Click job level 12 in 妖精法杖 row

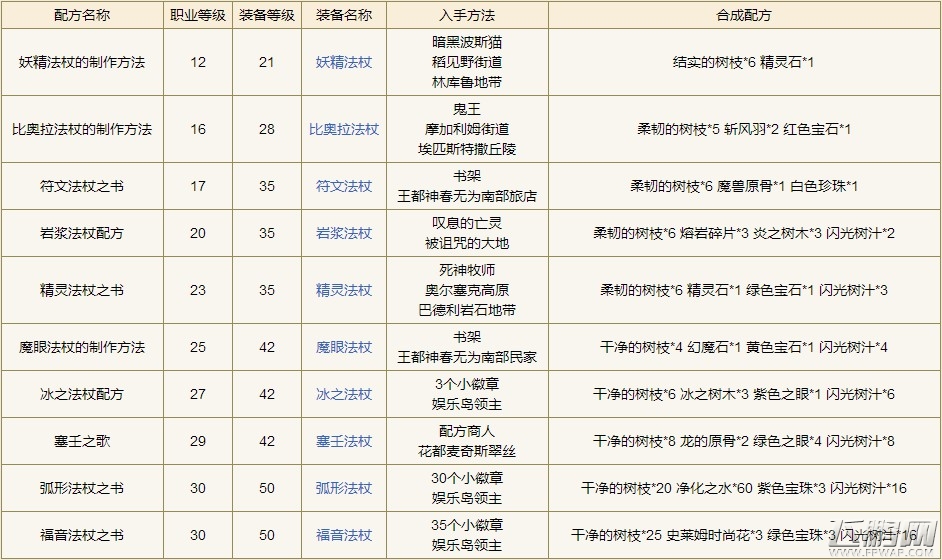pyautogui.click(x=198, y=62)
